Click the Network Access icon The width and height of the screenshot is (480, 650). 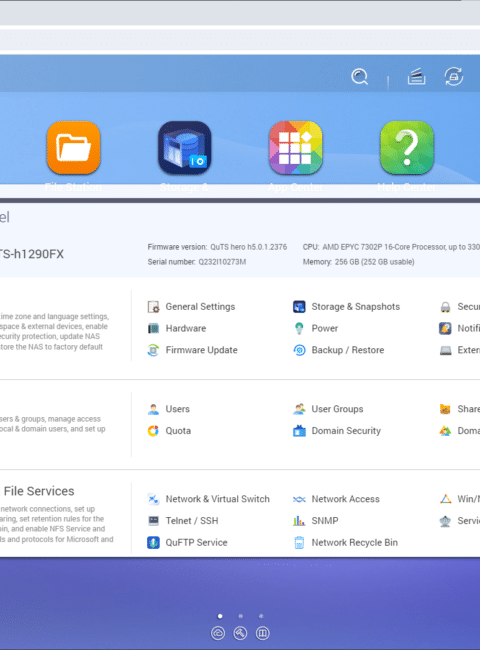point(299,499)
